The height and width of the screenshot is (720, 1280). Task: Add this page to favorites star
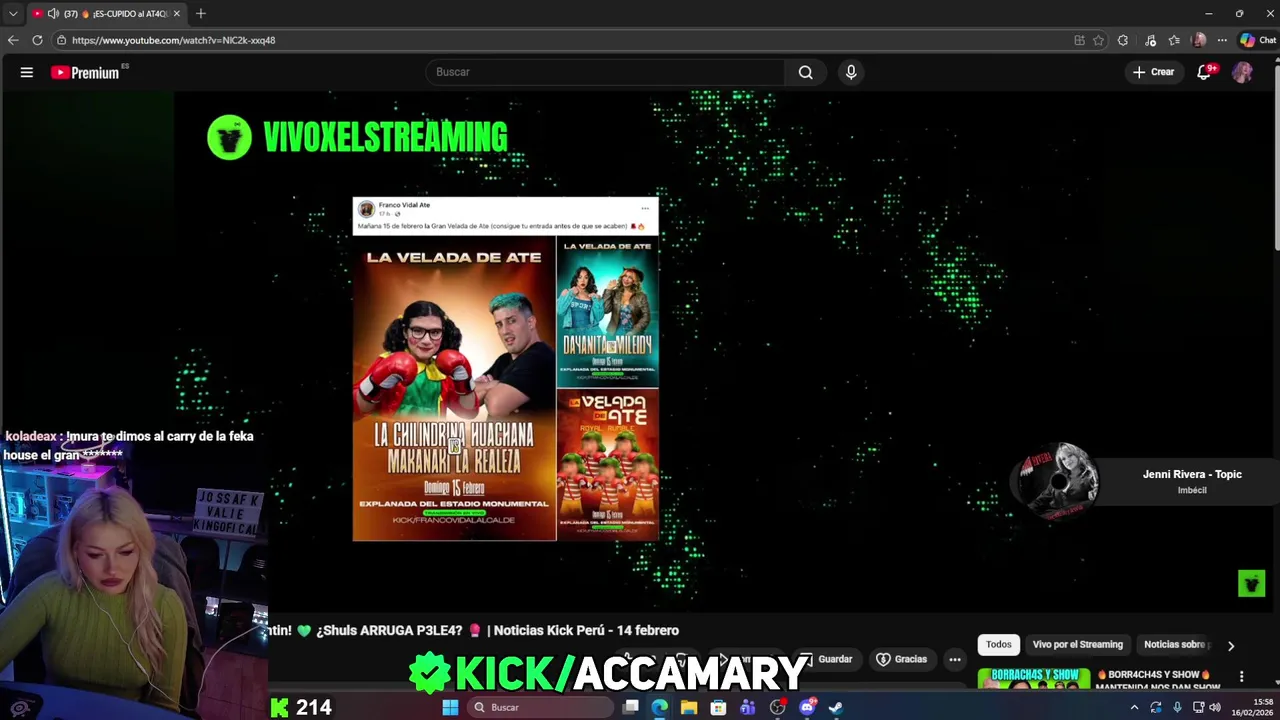coord(1099,40)
